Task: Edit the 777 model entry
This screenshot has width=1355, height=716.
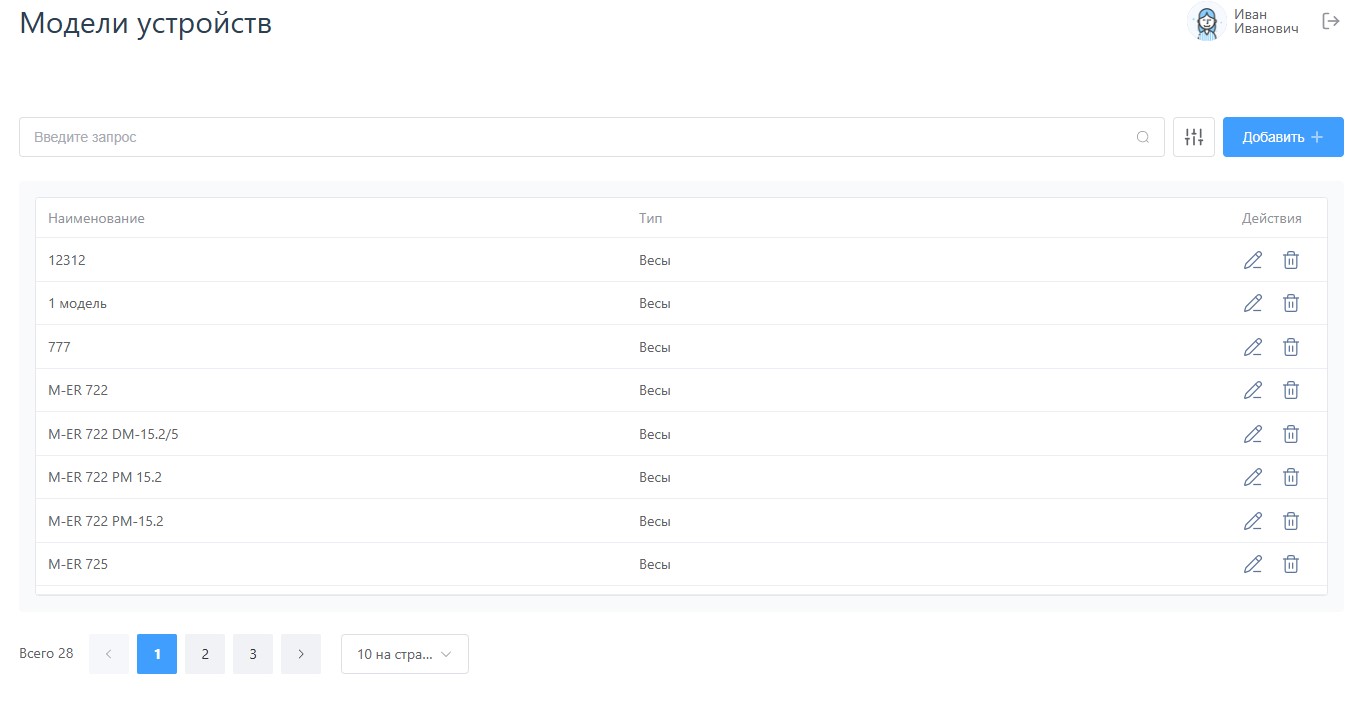Action: coord(1252,347)
